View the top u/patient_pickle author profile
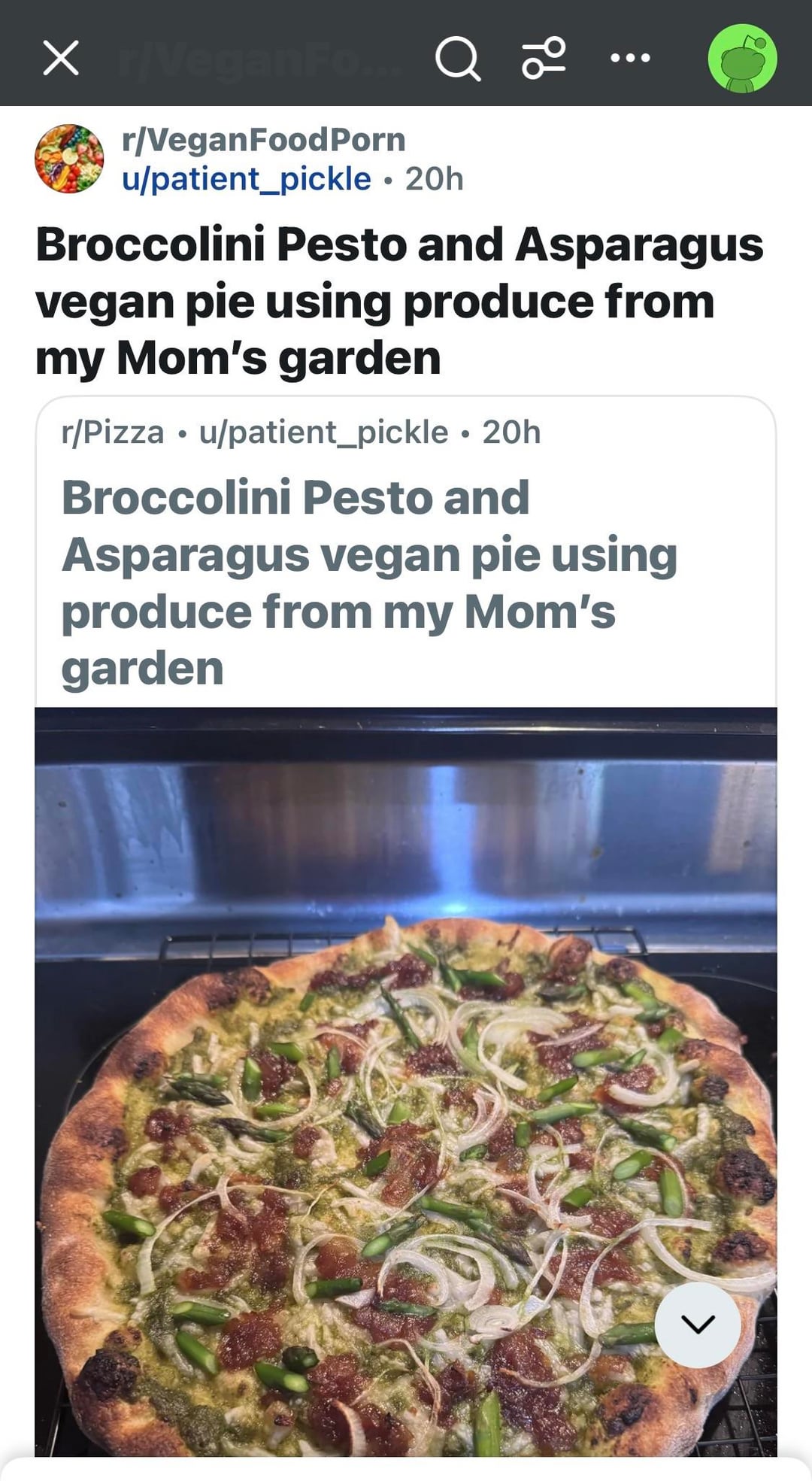The width and height of the screenshot is (812, 1481). tap(247, 179)
